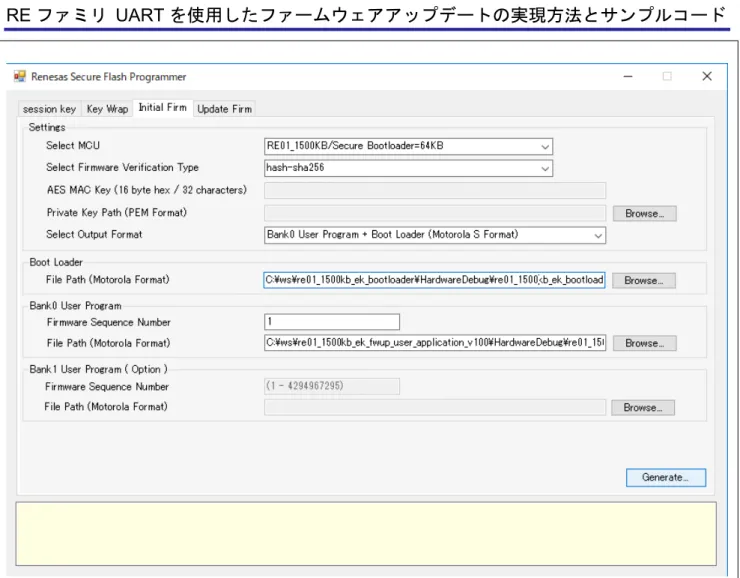Screen dimensions: 740x578
Task: Click the 'Select Firmware Verification Type' label
Action: pyautogui.click(x=122, y=168)
